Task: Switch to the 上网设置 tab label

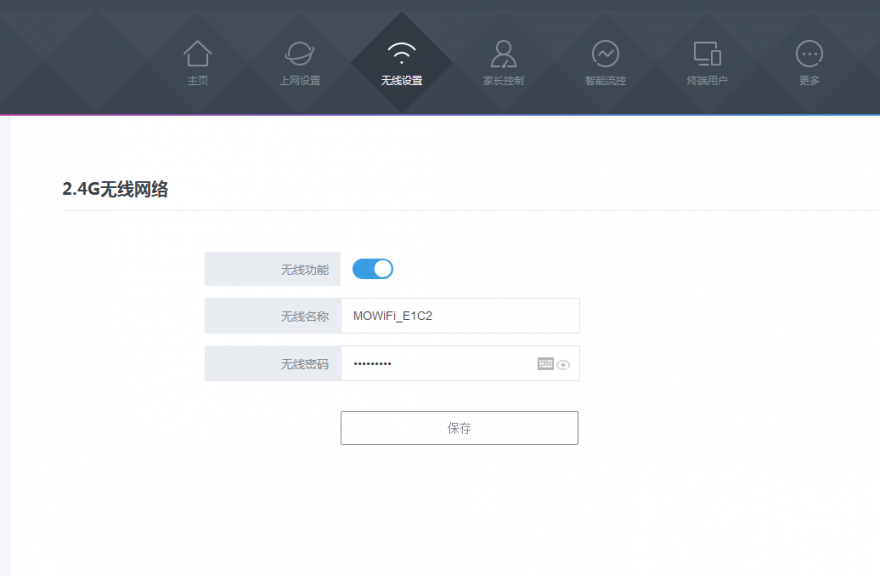Action: 299,81
